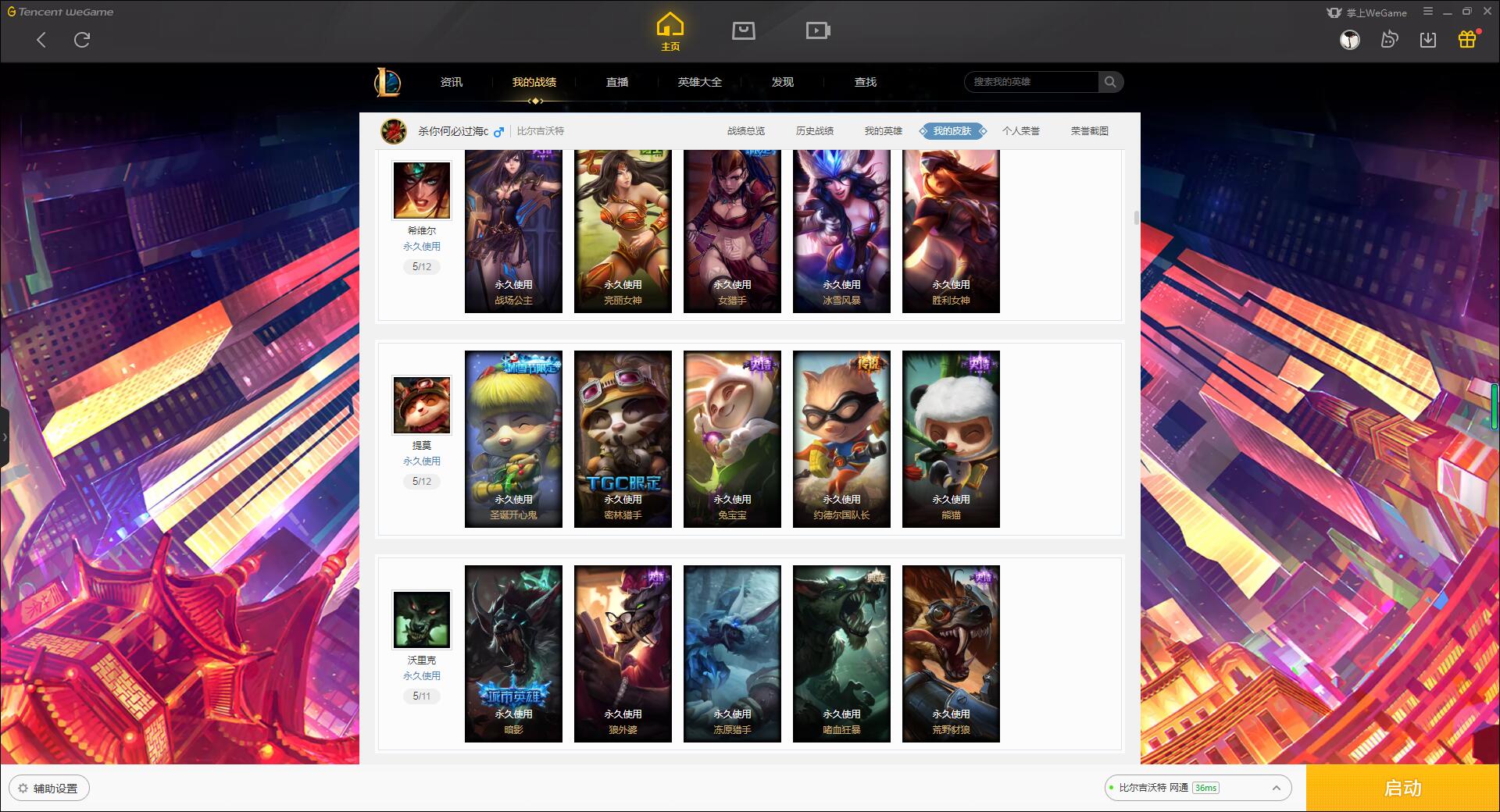
Task: Open the 女猎手 skin card
Action: coord(732,231)
